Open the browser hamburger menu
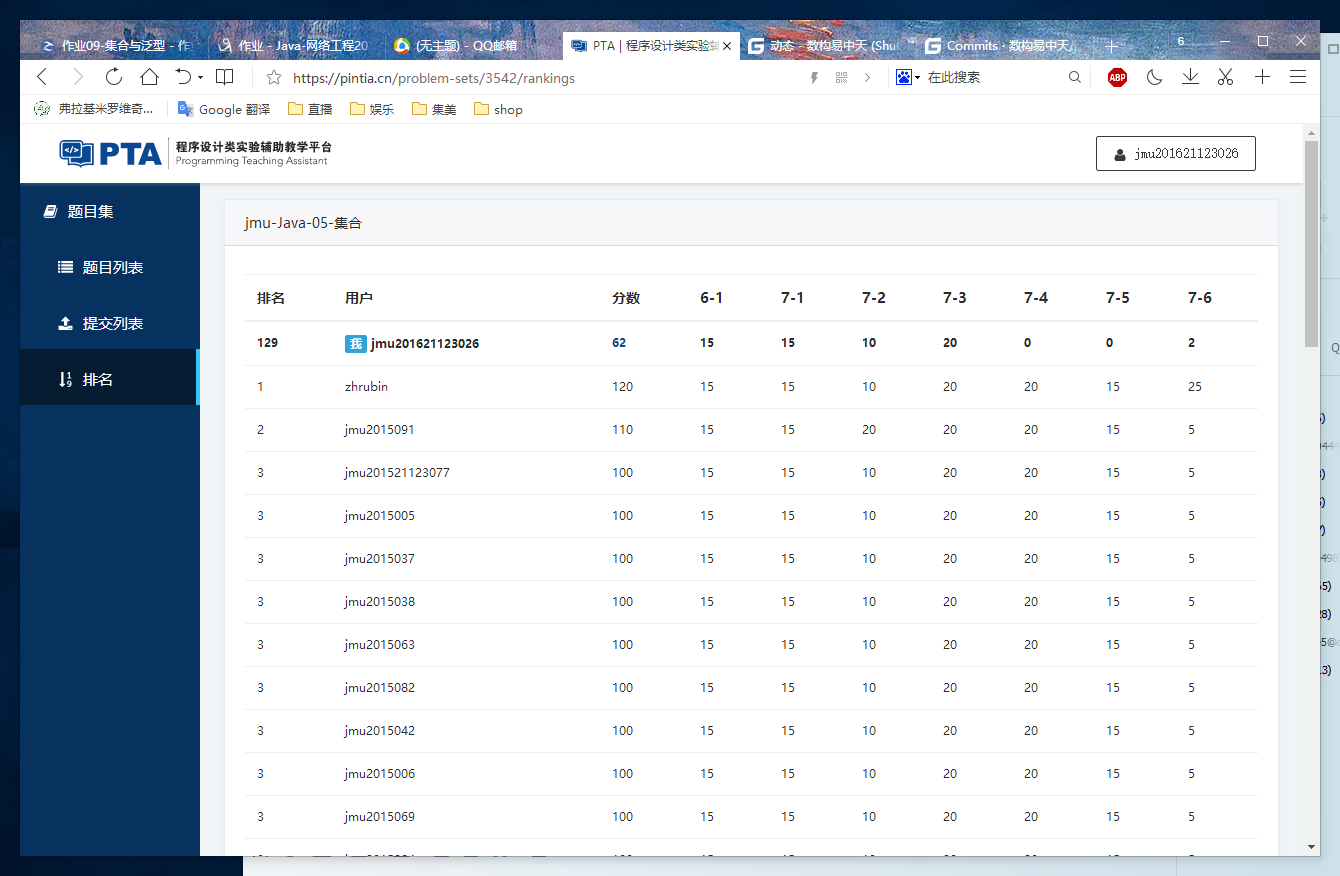This screenshot has width=1340, height=876. 1298,77
